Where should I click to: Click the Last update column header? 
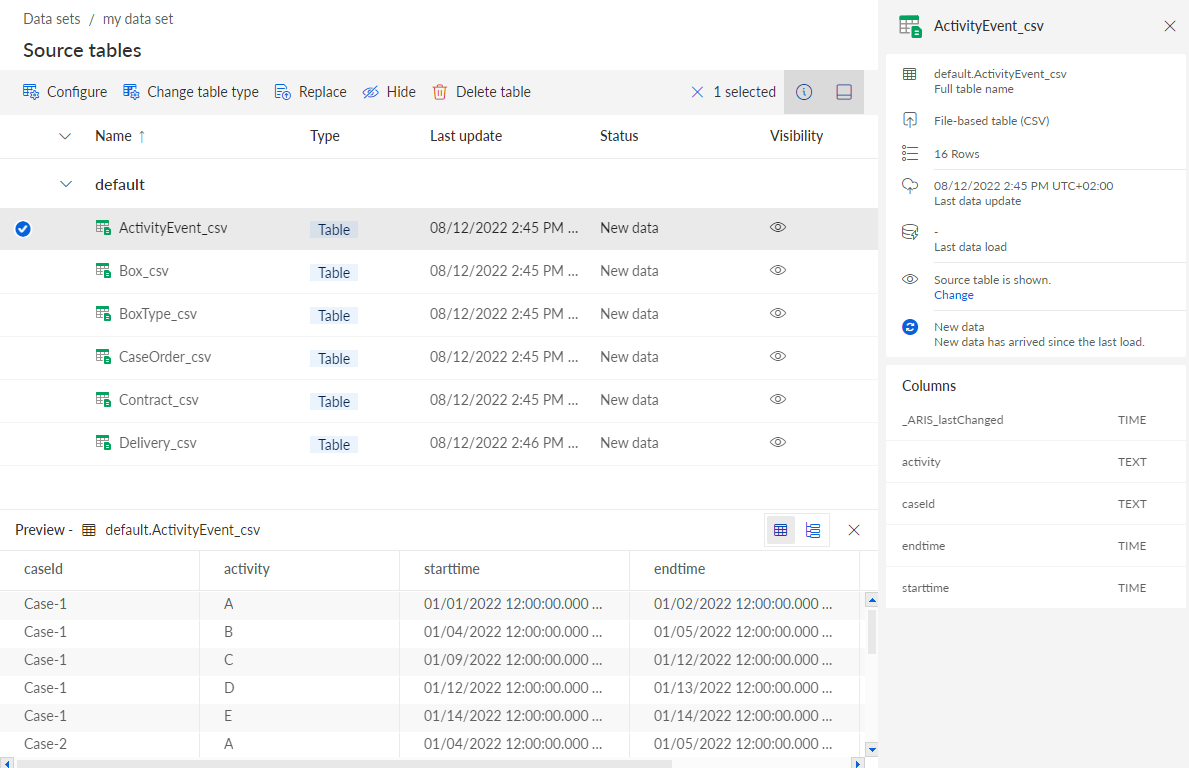(x=466, y=136)
